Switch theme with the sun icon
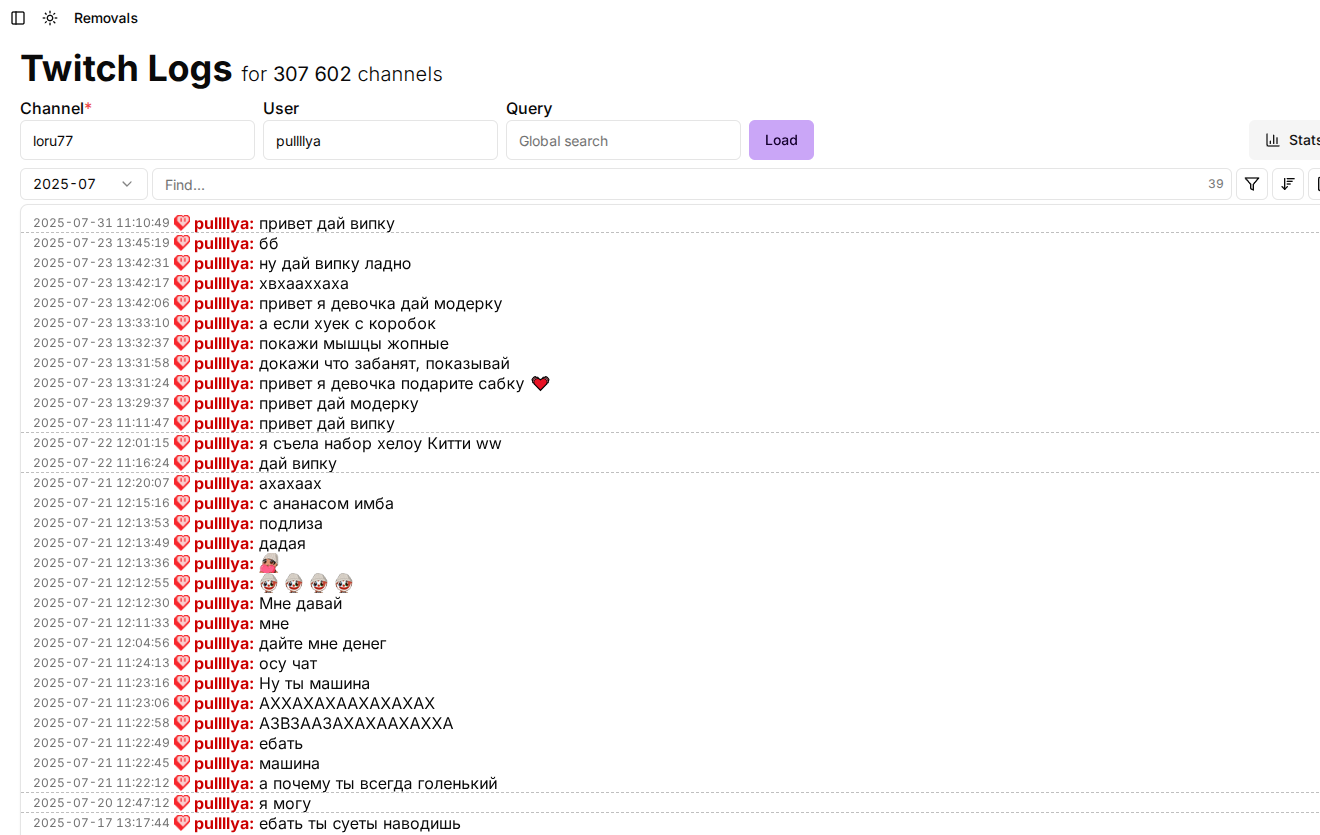 (50, 18)
